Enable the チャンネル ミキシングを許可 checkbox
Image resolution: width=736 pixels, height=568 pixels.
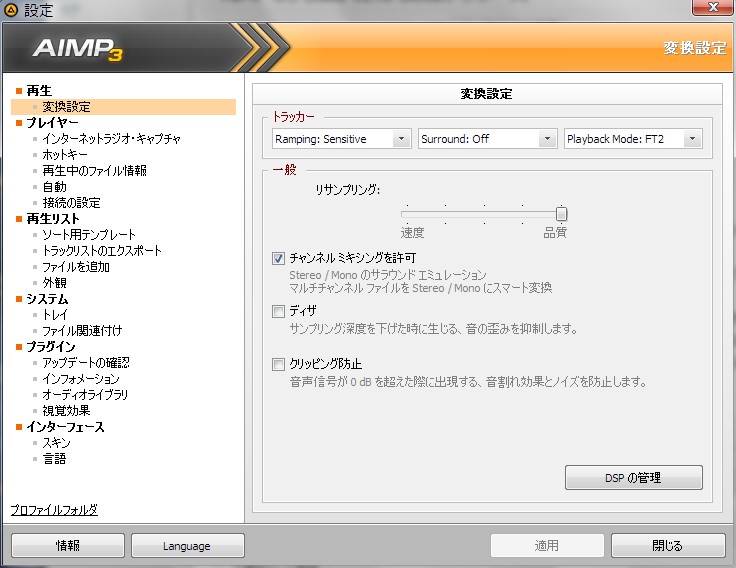click(278, 258)
